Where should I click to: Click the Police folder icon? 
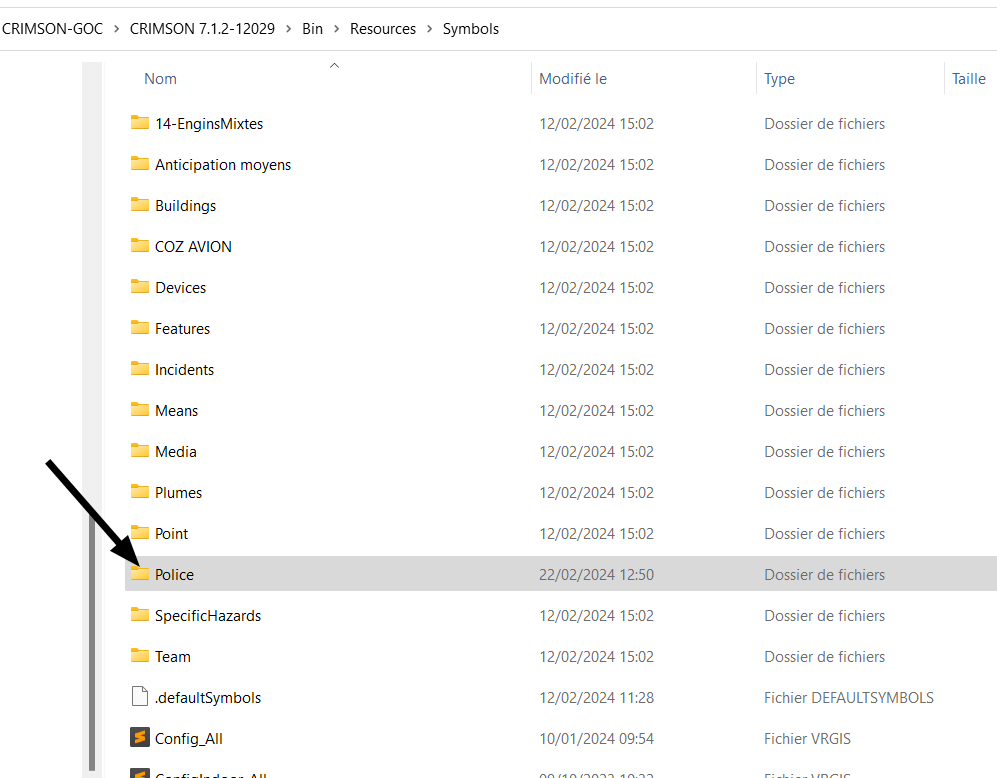pyautogui.click(x=140, y=574)
